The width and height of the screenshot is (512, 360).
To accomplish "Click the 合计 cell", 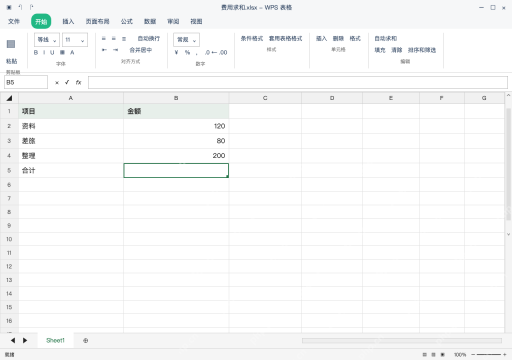I will (x=71, y=170).
